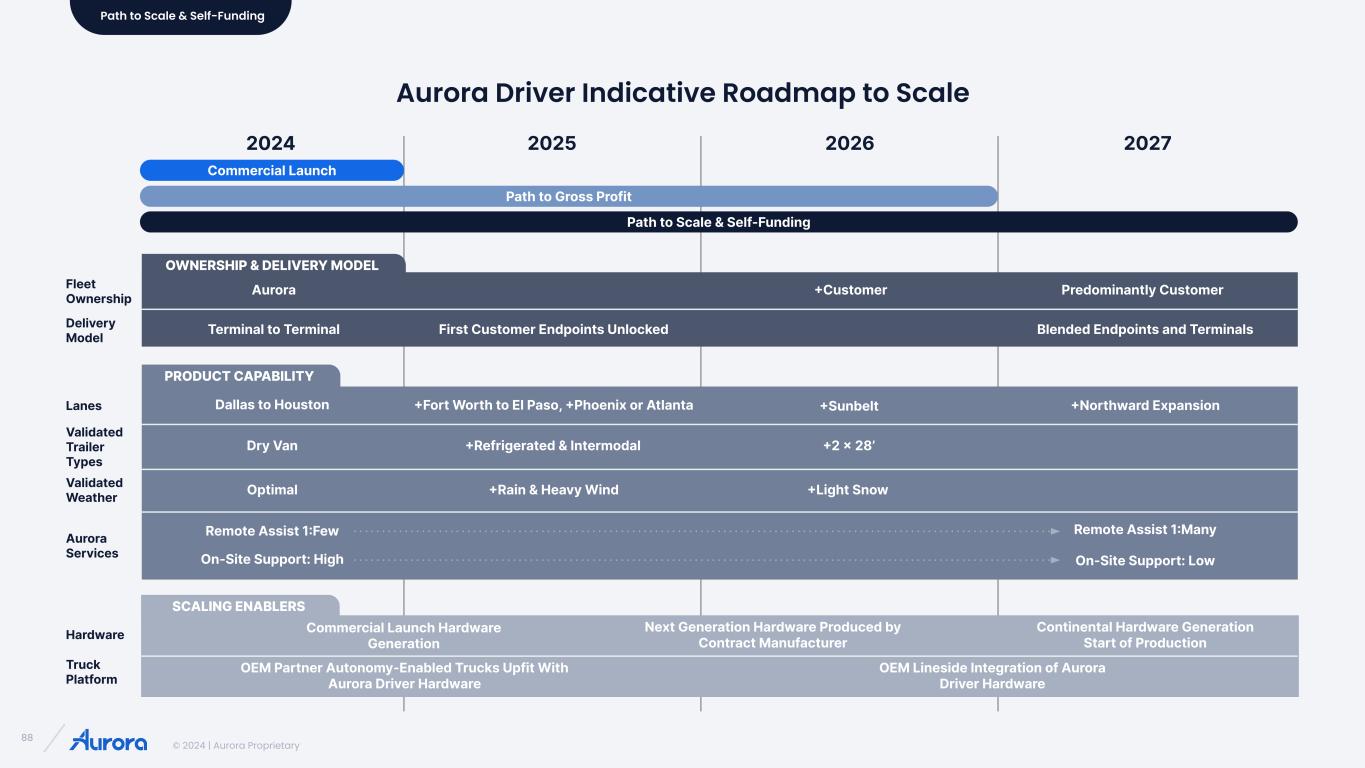The image size is (1365, 768).
Task: Click 'Remote Assist 1:Many'
Action: 1145,530
